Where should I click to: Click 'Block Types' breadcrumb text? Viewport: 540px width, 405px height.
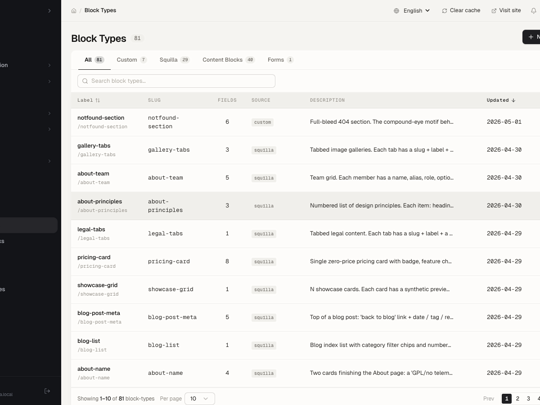(x=100, y=11)
